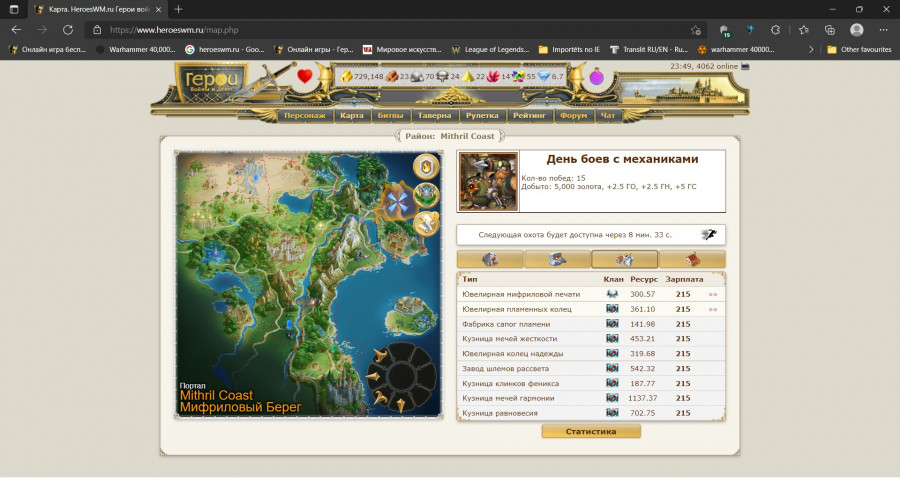This screenshot has height=483, width=900.
Task: Open the Edge favourites list icon
Action: (804, 30)
